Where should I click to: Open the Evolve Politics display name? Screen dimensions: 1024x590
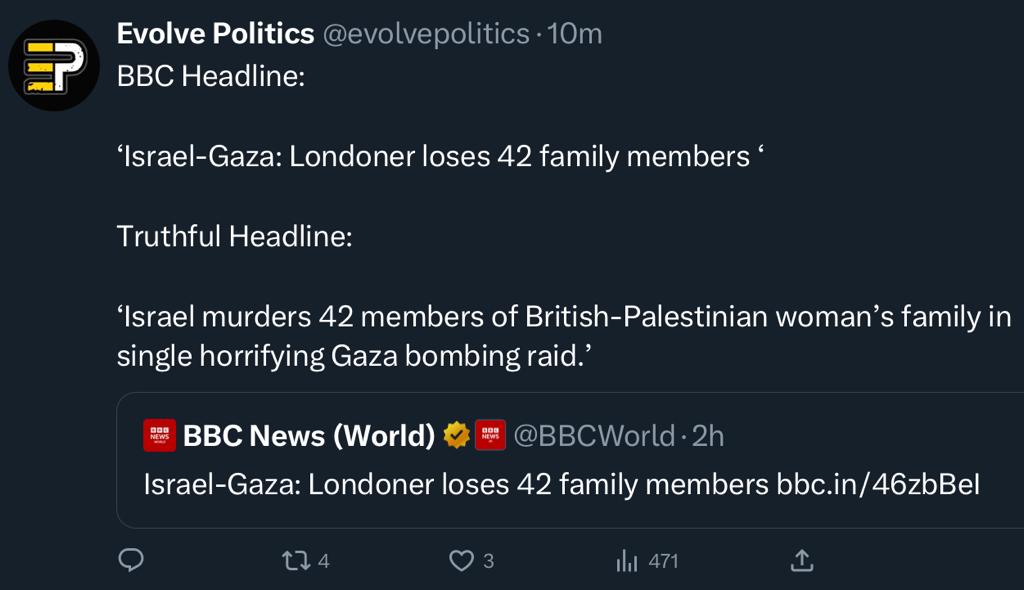click(x=215, y=34)
